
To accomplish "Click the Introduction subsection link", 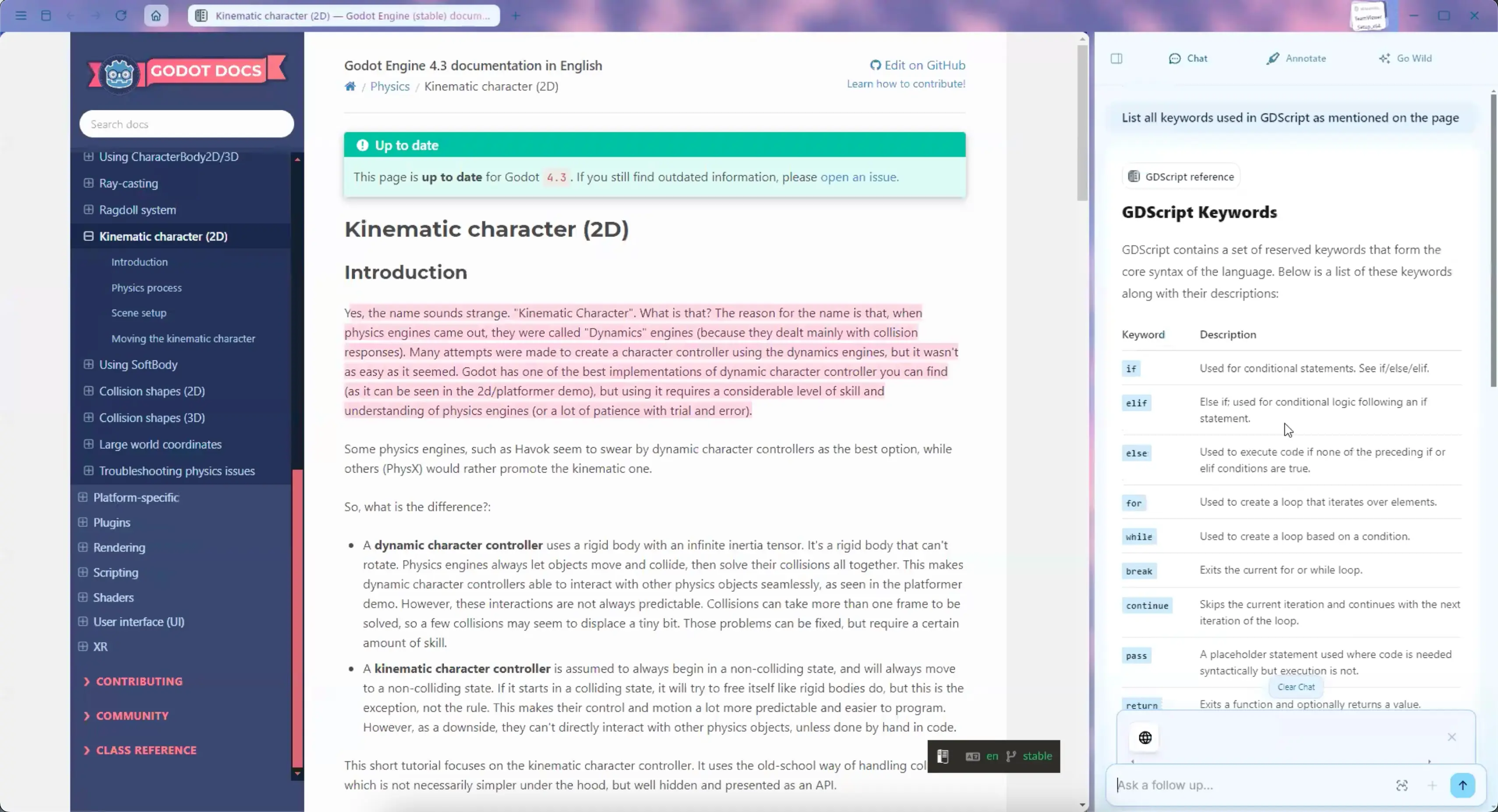I will [140, 261].
